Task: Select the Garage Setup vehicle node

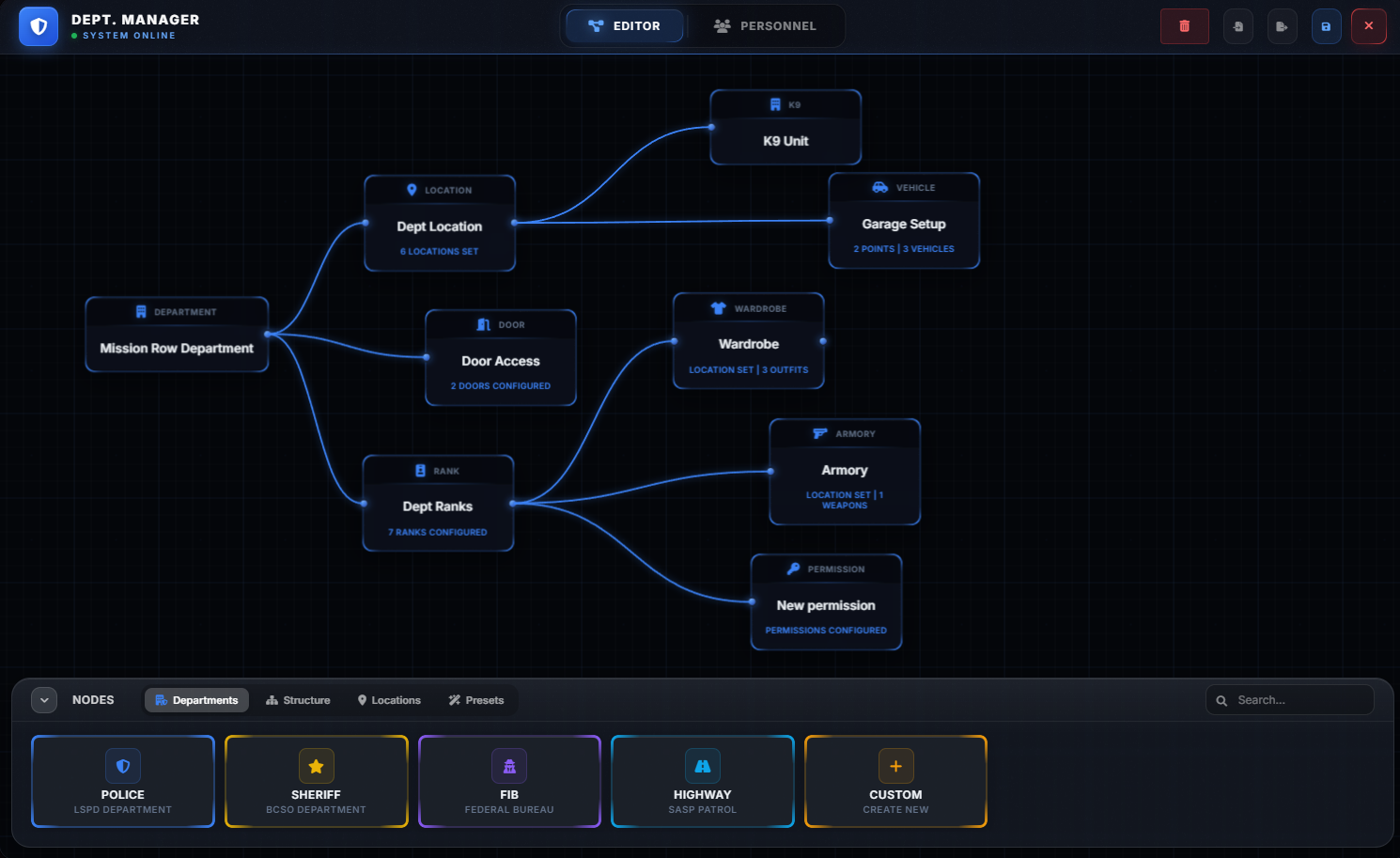Action: 904,222
